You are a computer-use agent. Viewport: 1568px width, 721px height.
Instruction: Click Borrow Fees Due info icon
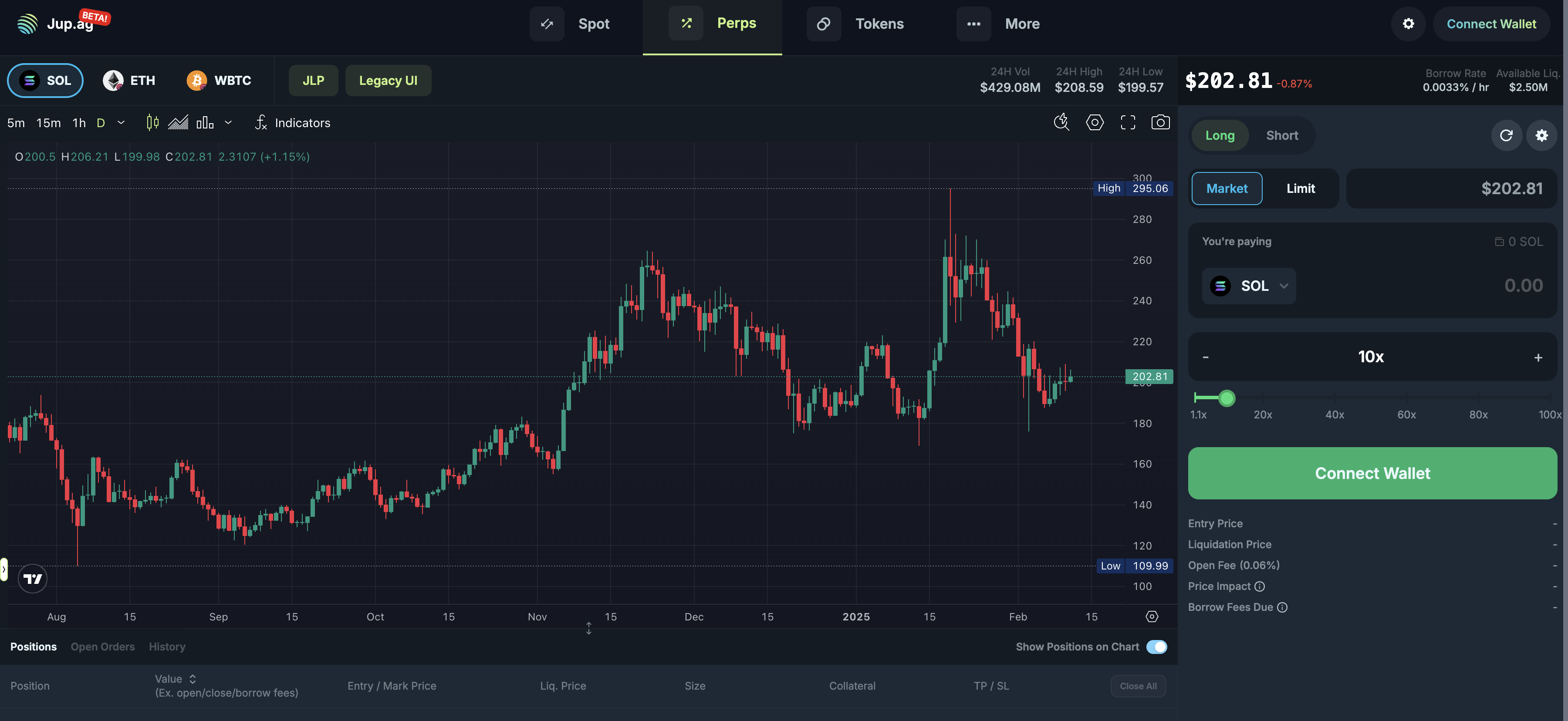1282,607
